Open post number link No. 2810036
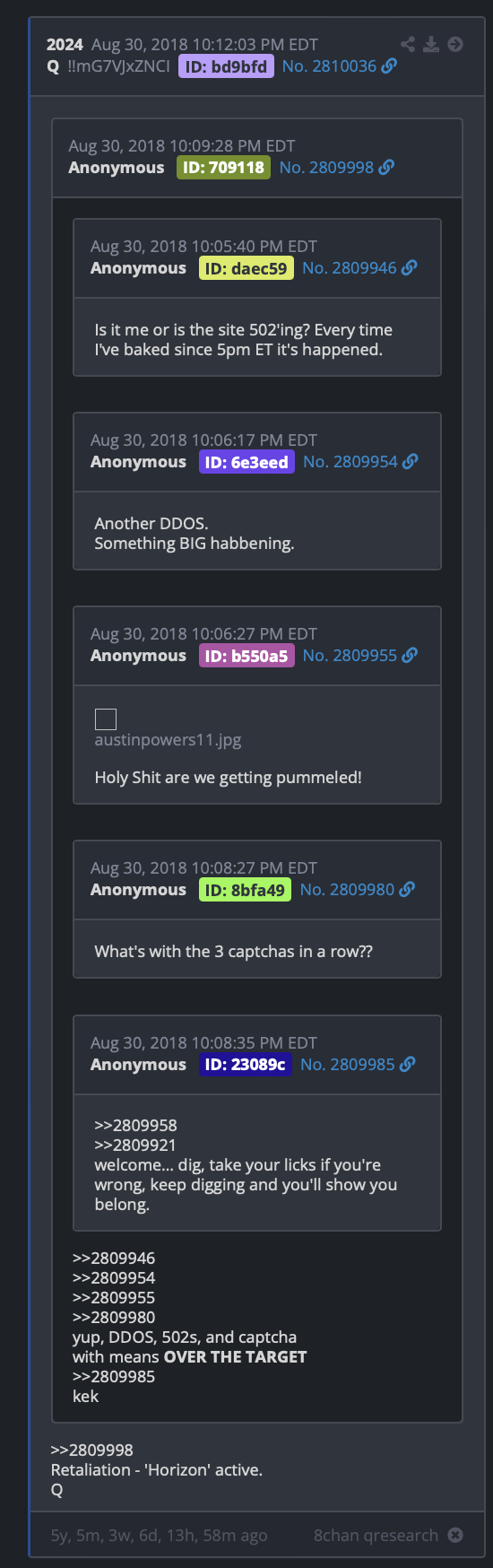The height and width of the screenshot is (1568, 493). (329, 65)
